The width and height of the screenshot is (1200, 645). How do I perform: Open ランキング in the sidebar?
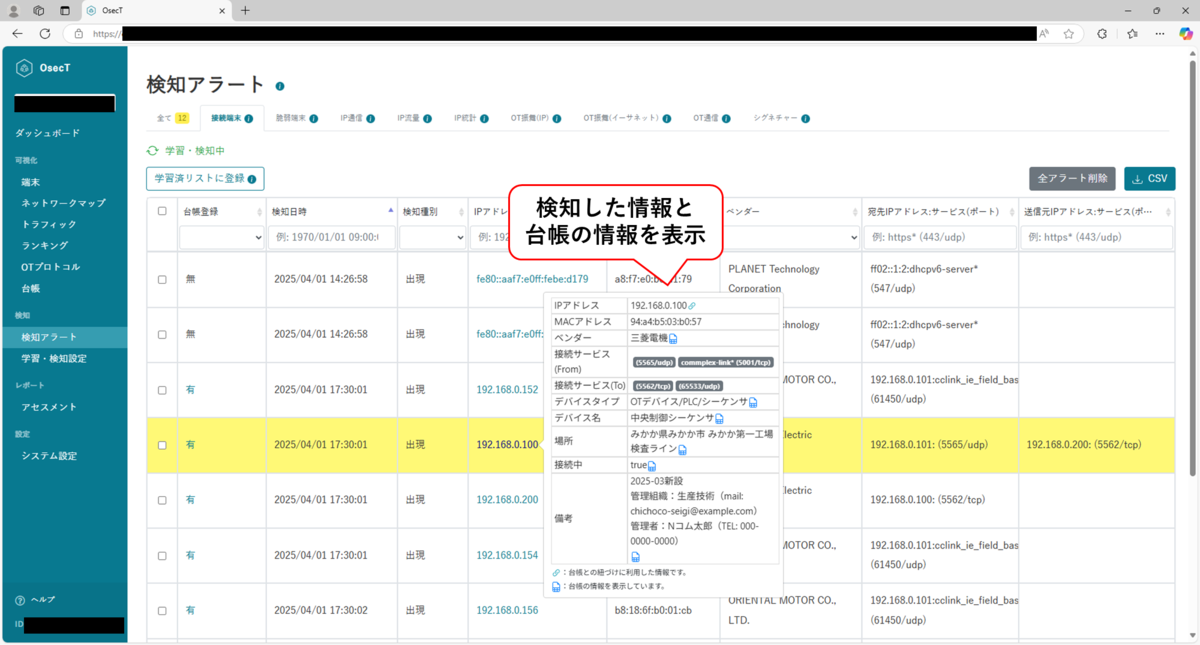[45, 246]
